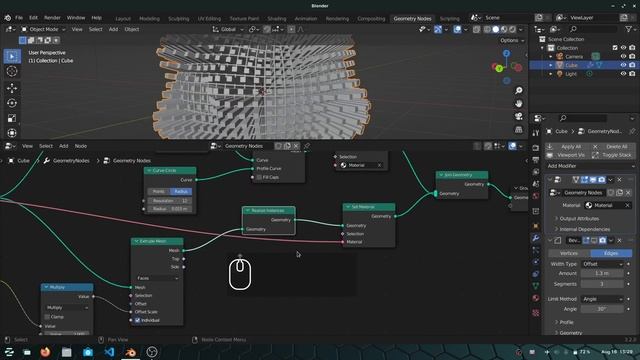Click the Blender icon in the taskbar

pyautogui.click(x=130, y=352)
